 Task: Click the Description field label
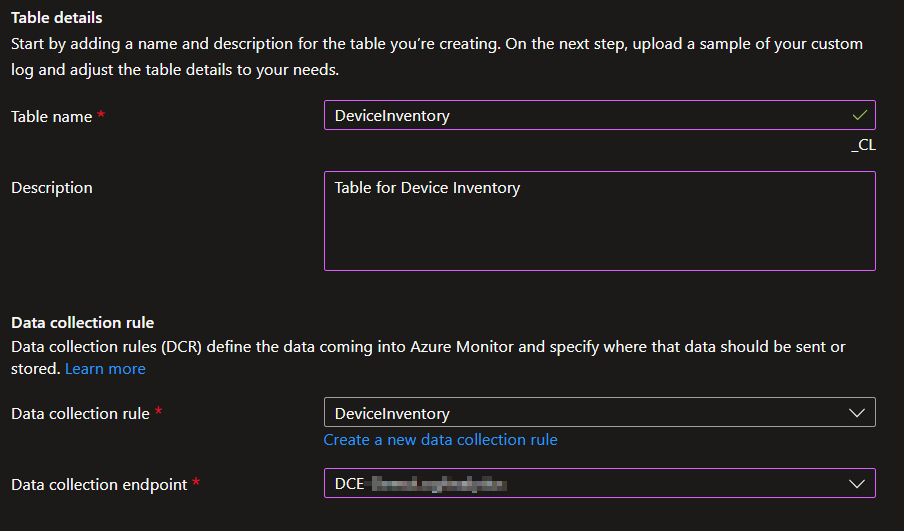(51, 188)
